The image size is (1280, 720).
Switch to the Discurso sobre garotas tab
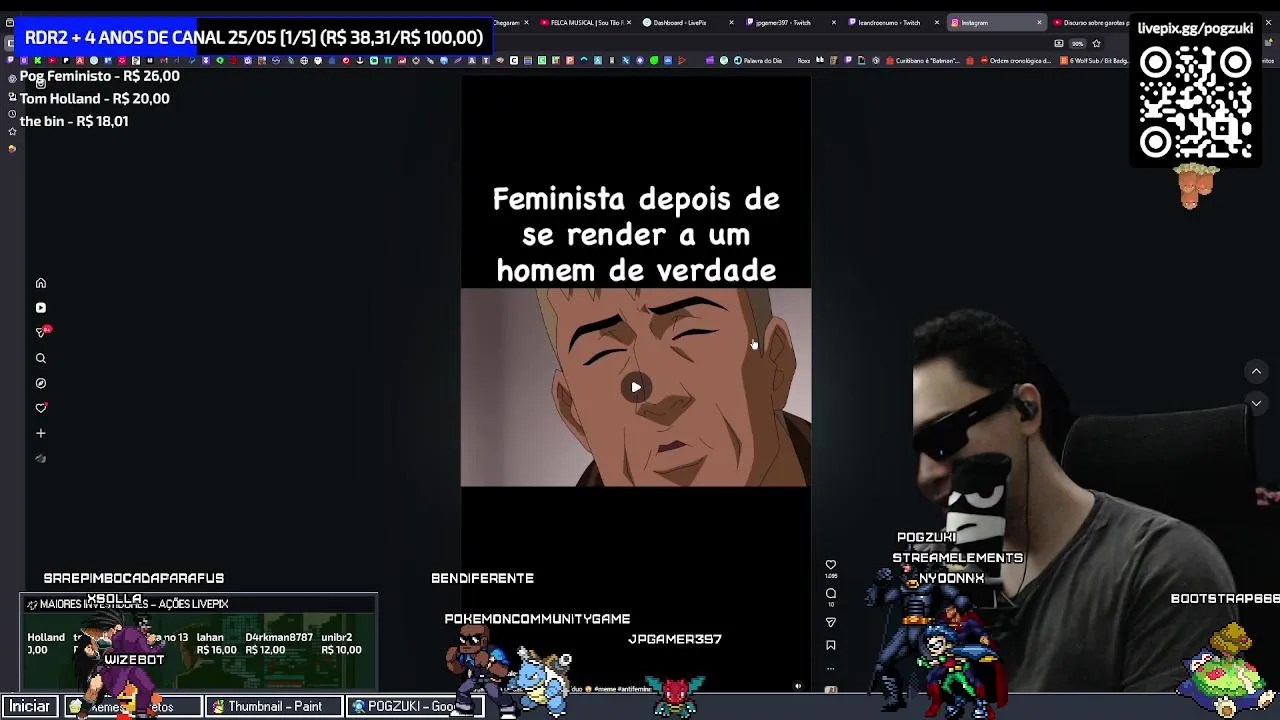1092,22
